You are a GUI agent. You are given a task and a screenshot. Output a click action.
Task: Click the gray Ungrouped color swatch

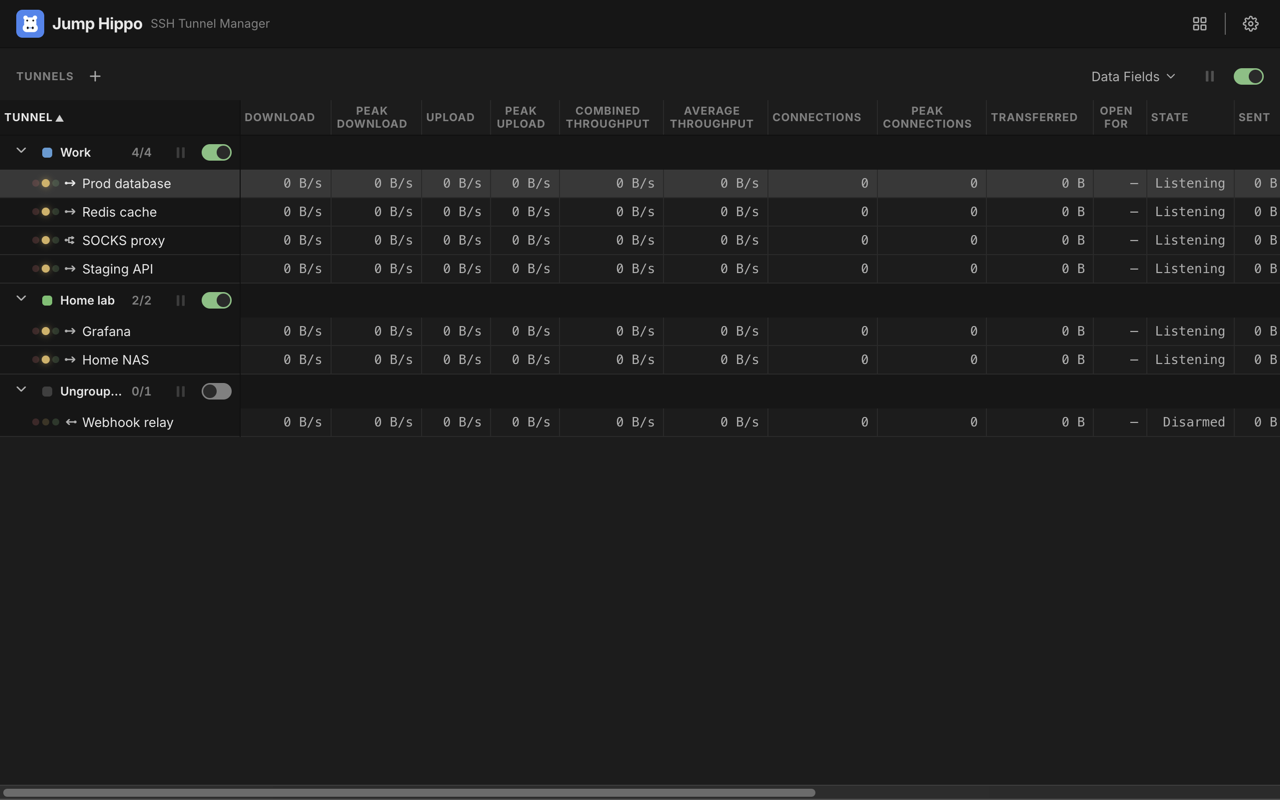tap(47, 392)
